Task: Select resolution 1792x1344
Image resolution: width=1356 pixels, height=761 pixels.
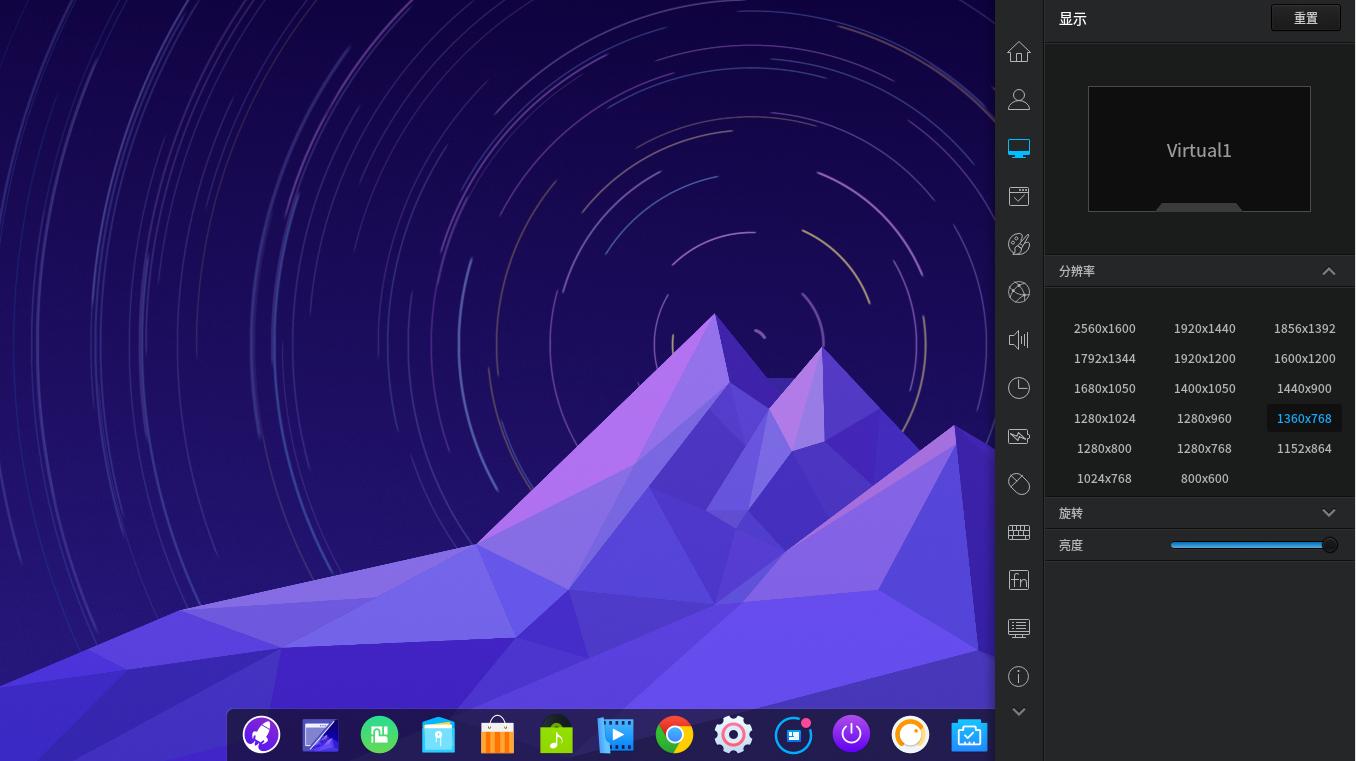Action: (x=1104, y=358)
